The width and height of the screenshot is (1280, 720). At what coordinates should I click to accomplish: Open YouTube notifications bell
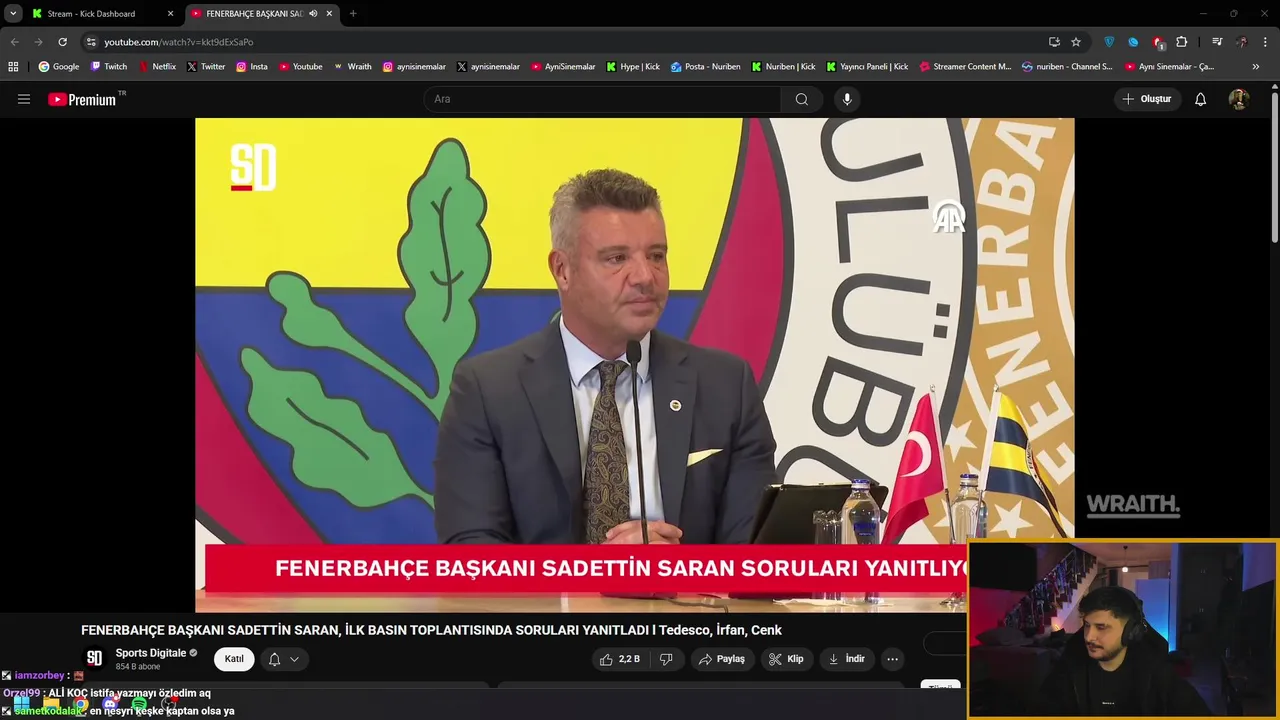(1201, 99)
